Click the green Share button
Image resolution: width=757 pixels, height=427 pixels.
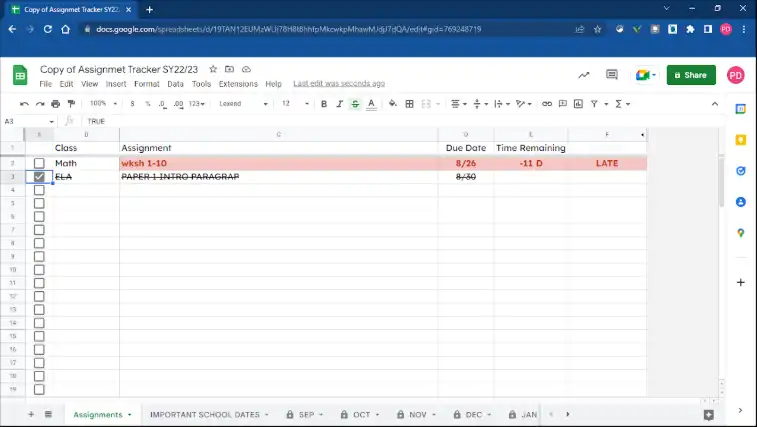point(691,75)
